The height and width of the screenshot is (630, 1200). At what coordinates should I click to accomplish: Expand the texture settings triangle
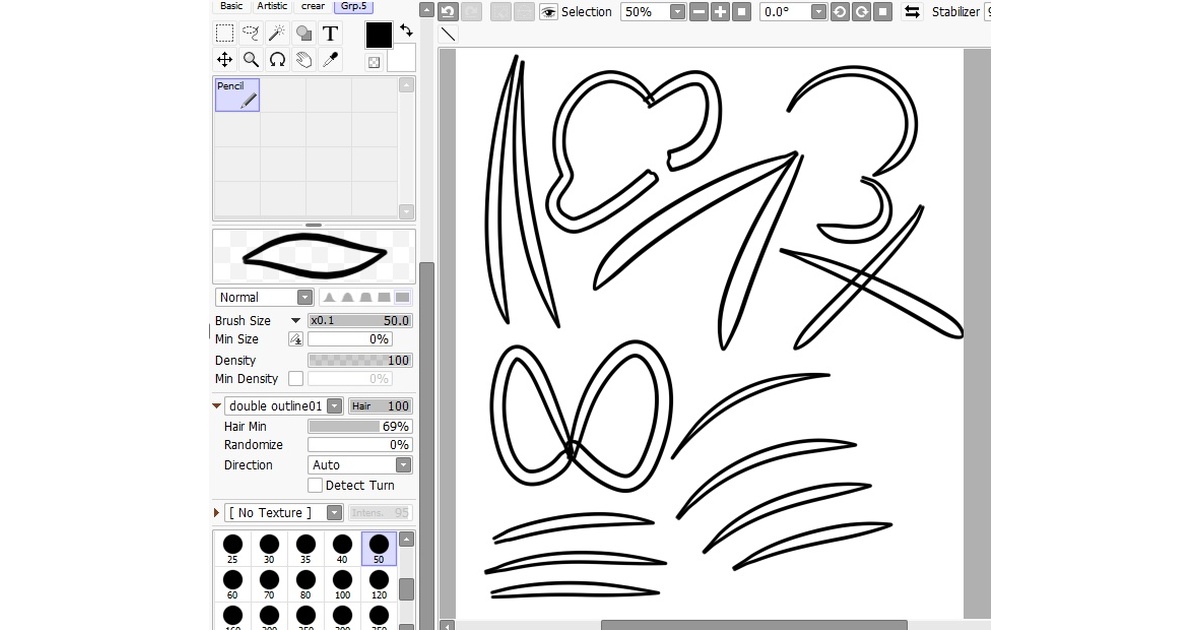(217, 513)
